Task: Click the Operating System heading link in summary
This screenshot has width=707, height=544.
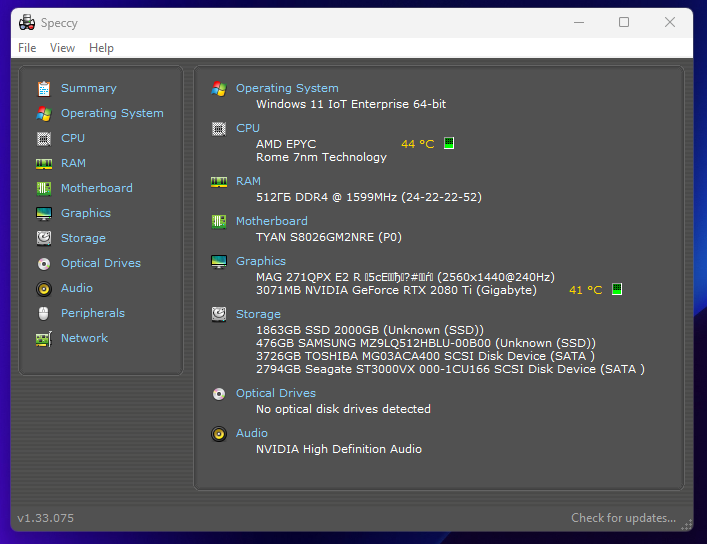Action: point(287,88)
